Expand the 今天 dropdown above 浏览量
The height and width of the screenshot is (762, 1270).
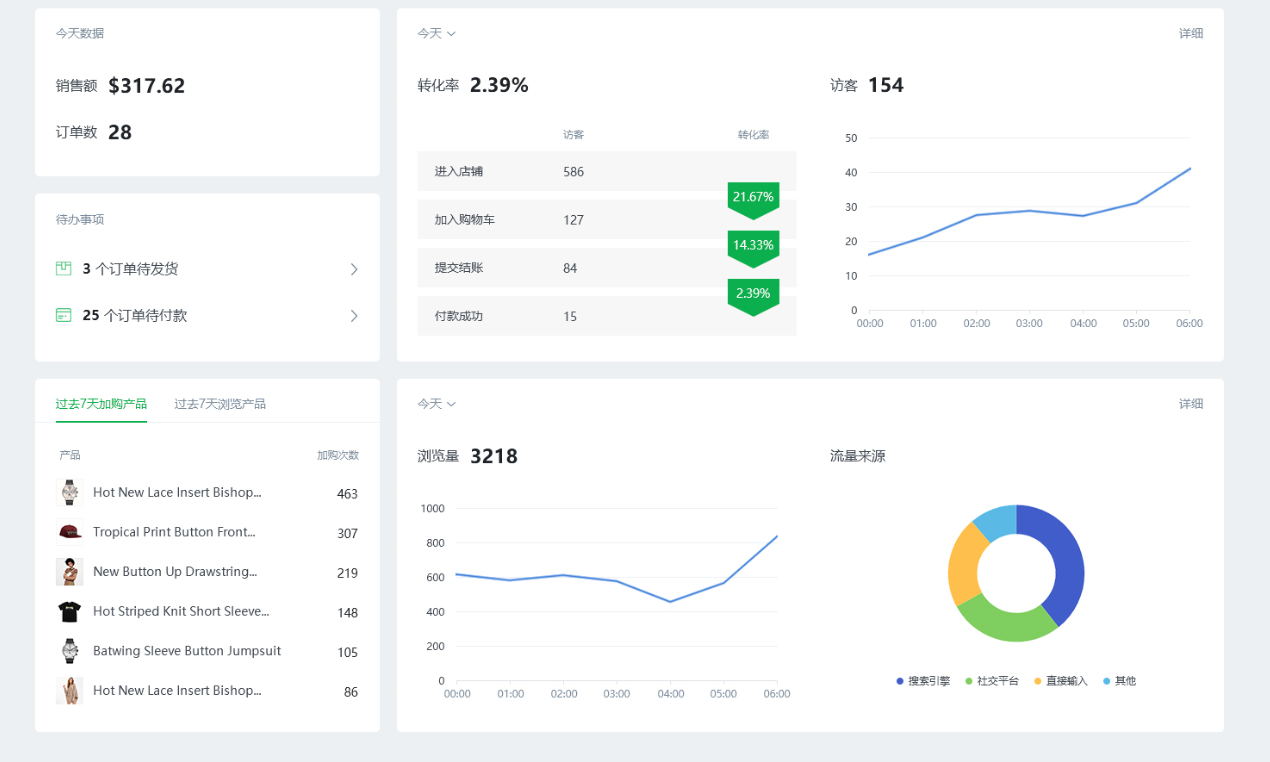click(x=436, y=404)
